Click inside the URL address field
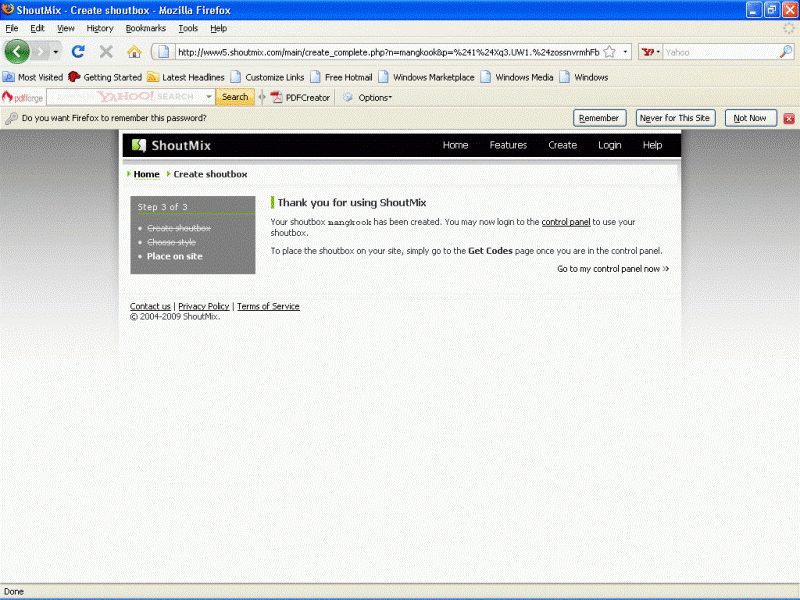The width and height of the screenshot is (800, 600). click(x=388, y=52)
